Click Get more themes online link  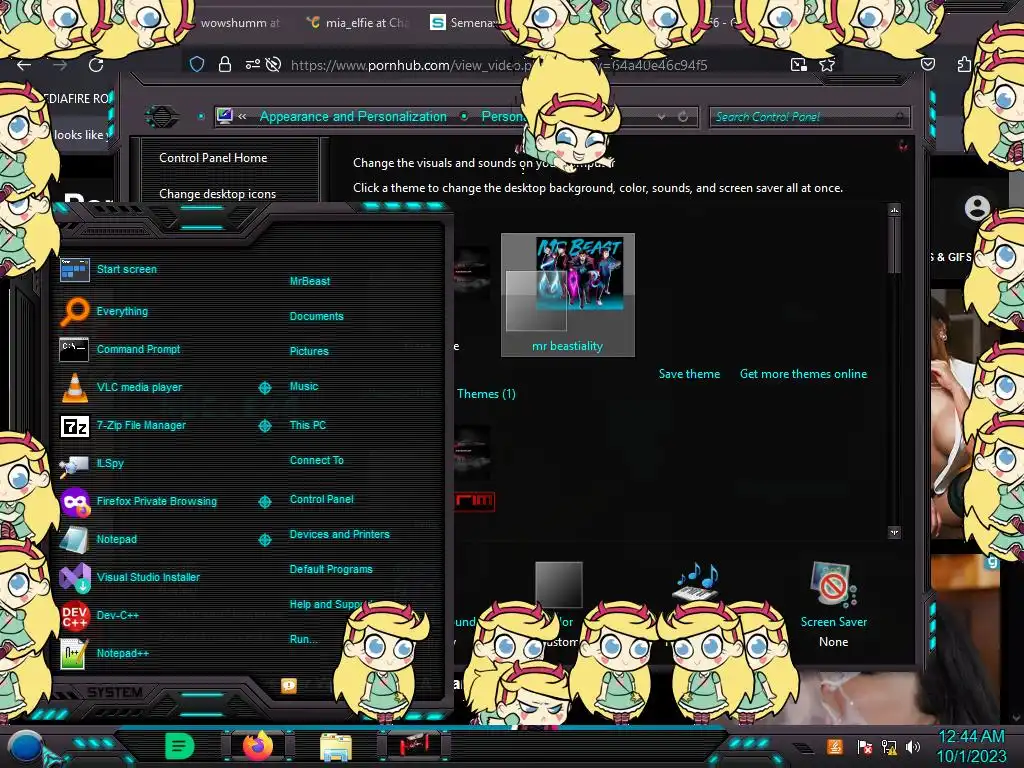coord(803,374)
